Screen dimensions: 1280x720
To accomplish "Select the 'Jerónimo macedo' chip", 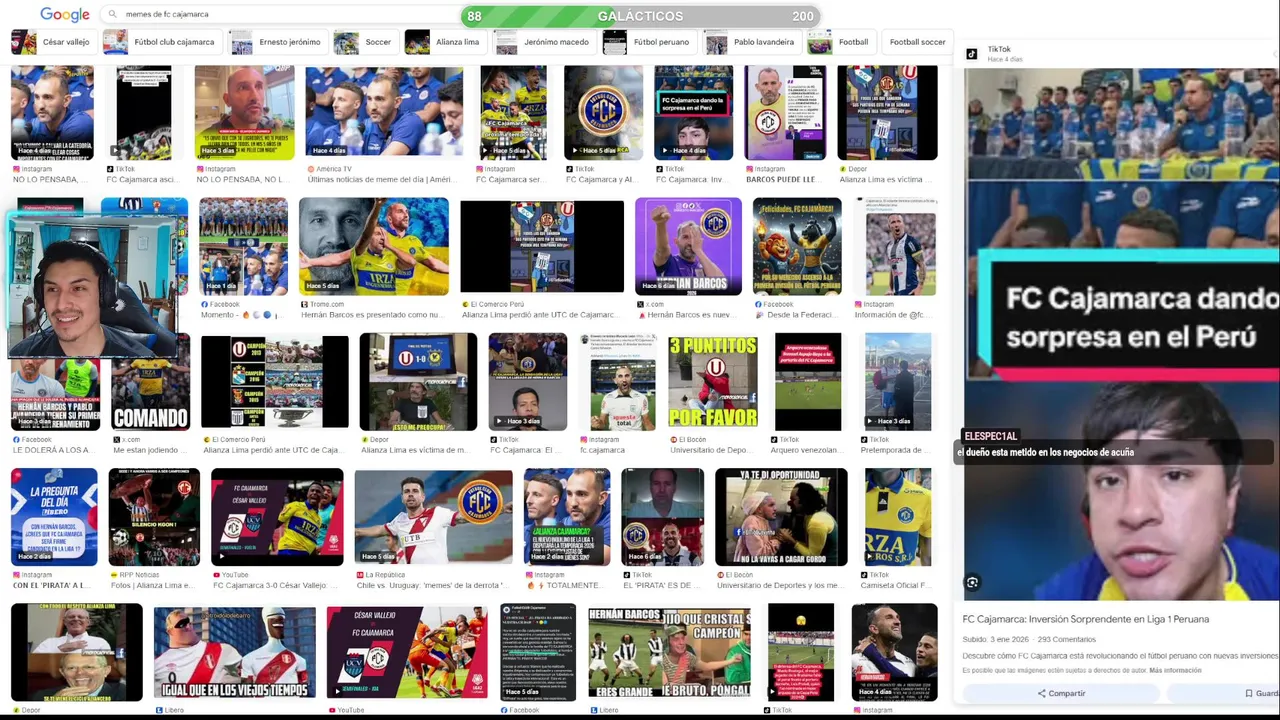I will point(543,42).
